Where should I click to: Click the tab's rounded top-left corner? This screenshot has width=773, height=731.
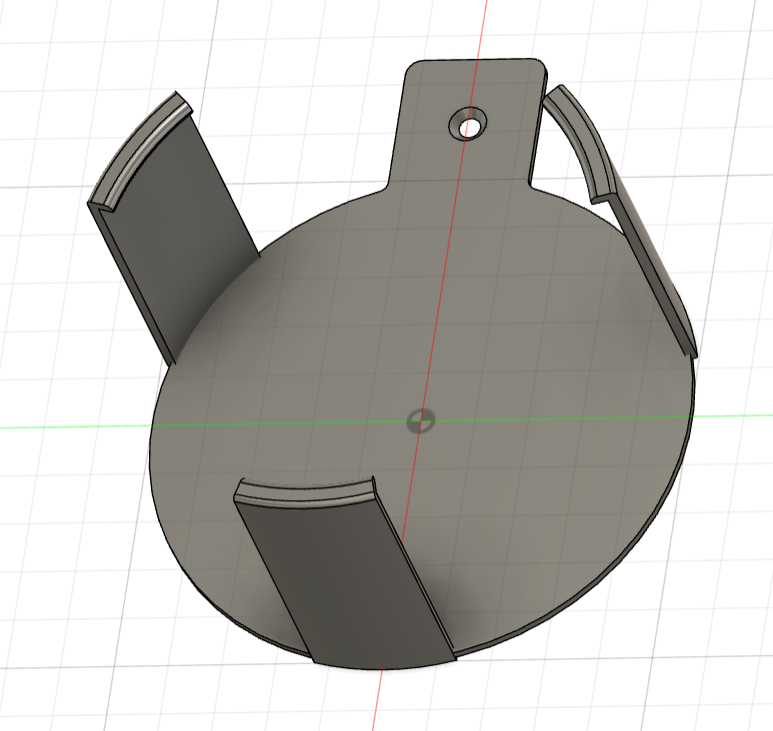click(413, 68)
